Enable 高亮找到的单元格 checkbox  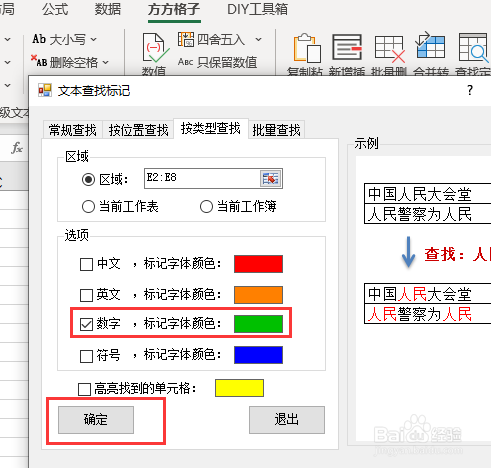pyautogui.click(x=84, y=389)
